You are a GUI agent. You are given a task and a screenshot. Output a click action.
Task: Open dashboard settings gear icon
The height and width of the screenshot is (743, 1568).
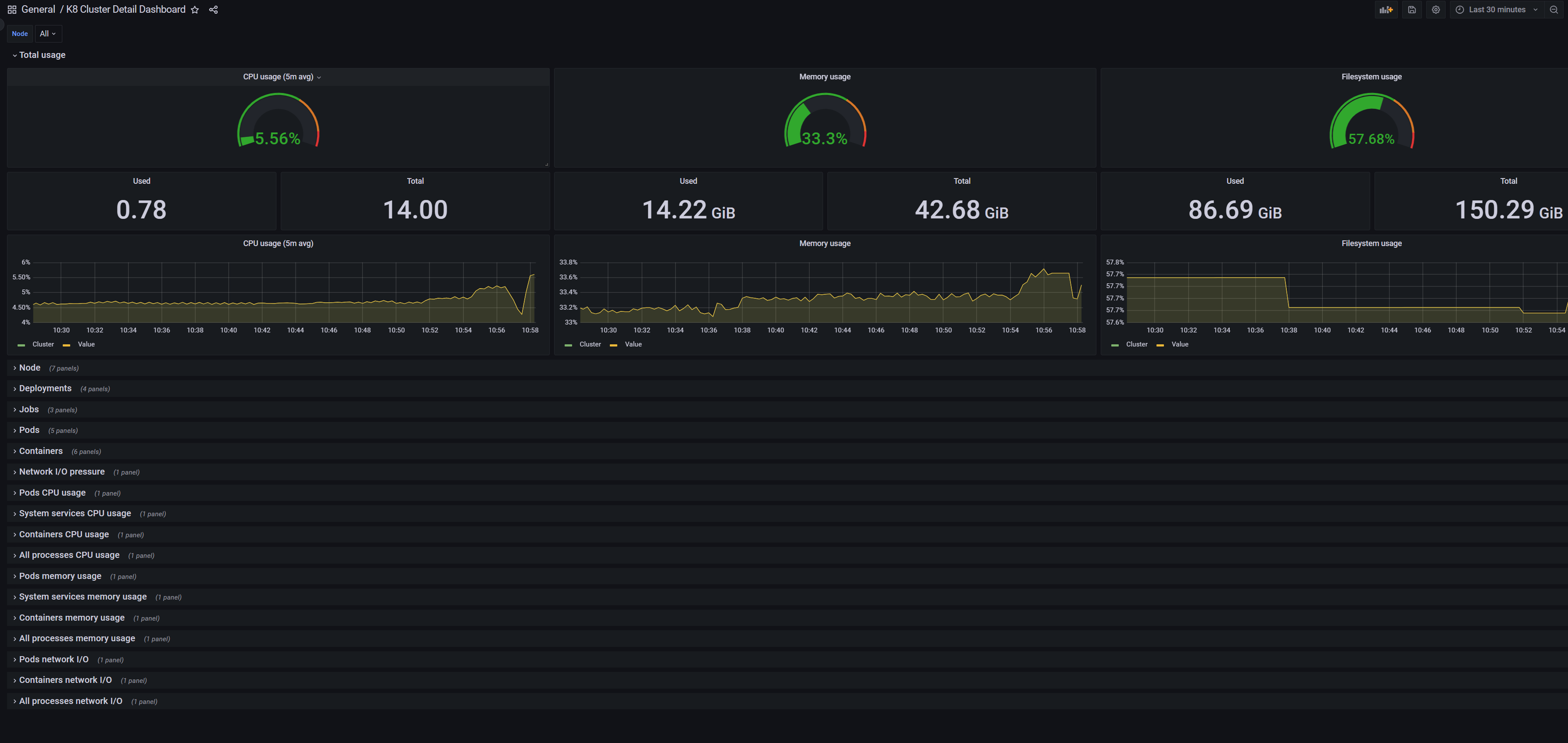pyautogui.click(x=1436, y=10)
